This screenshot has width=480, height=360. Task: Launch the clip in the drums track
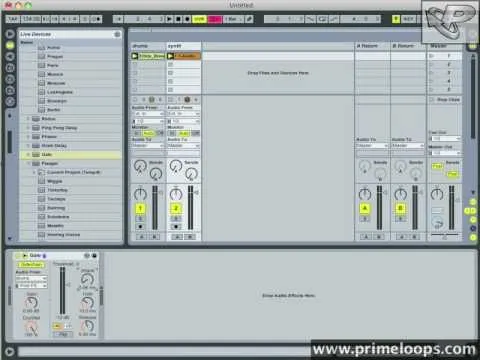click(x=135, y=56)
